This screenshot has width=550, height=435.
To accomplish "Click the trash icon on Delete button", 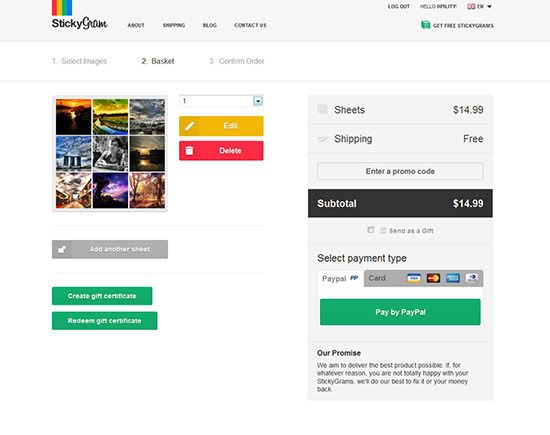I will [189, 150].
